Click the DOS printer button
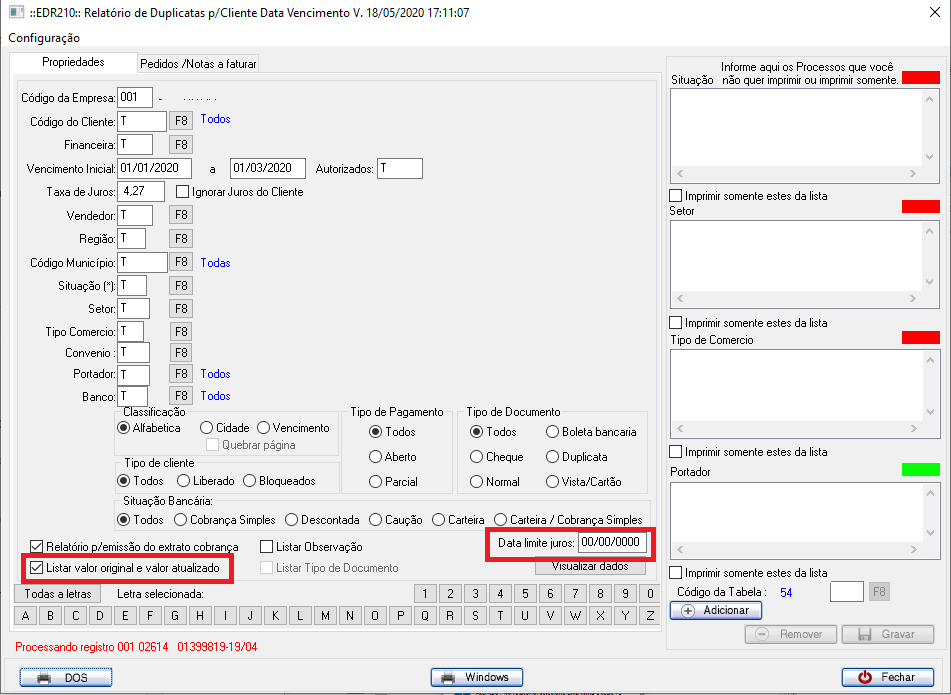Image resolution: width=951 pixels, height=695 pixels. coord(65,677)
